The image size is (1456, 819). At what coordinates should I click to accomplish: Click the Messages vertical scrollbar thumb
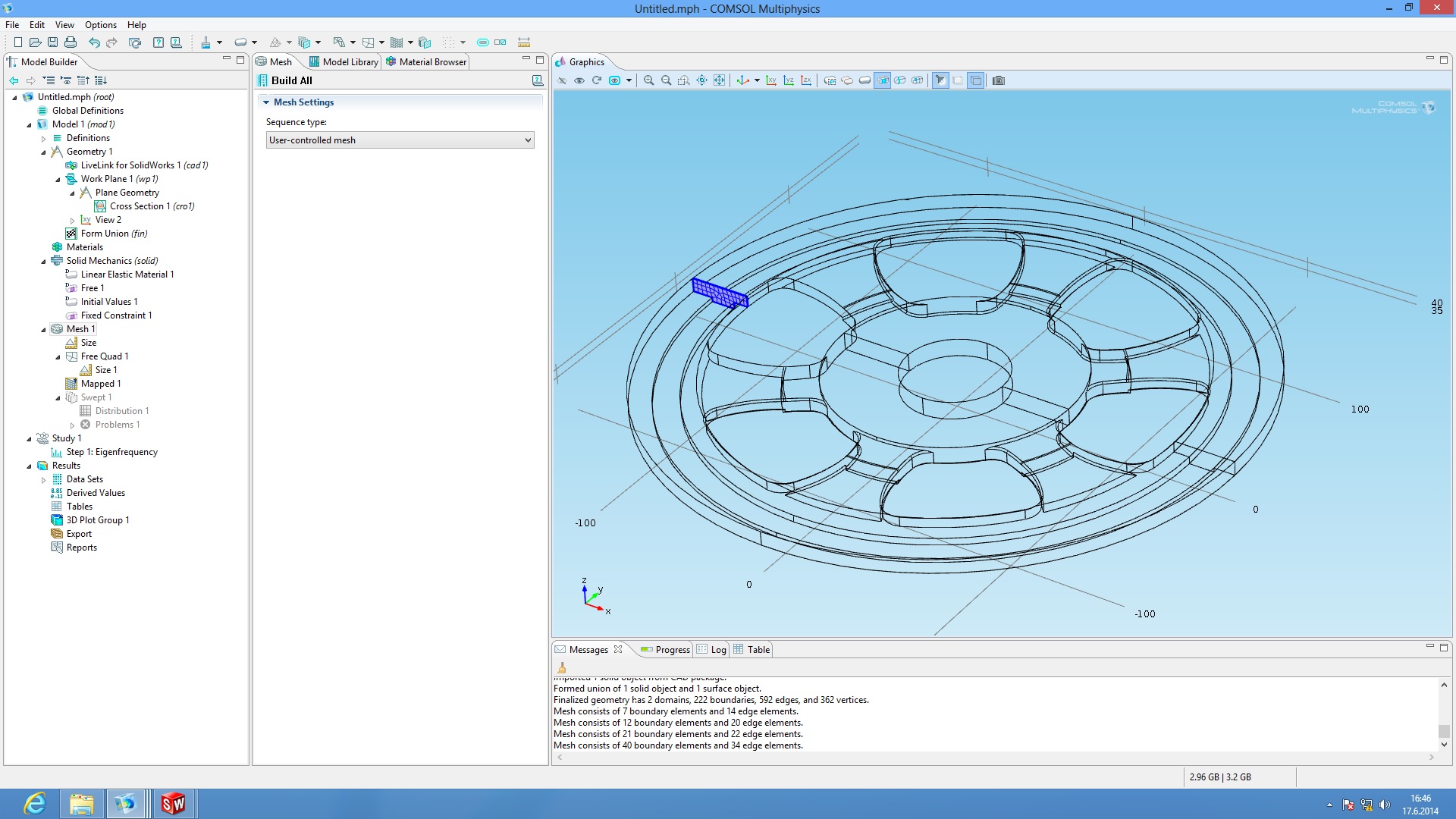1444,732
